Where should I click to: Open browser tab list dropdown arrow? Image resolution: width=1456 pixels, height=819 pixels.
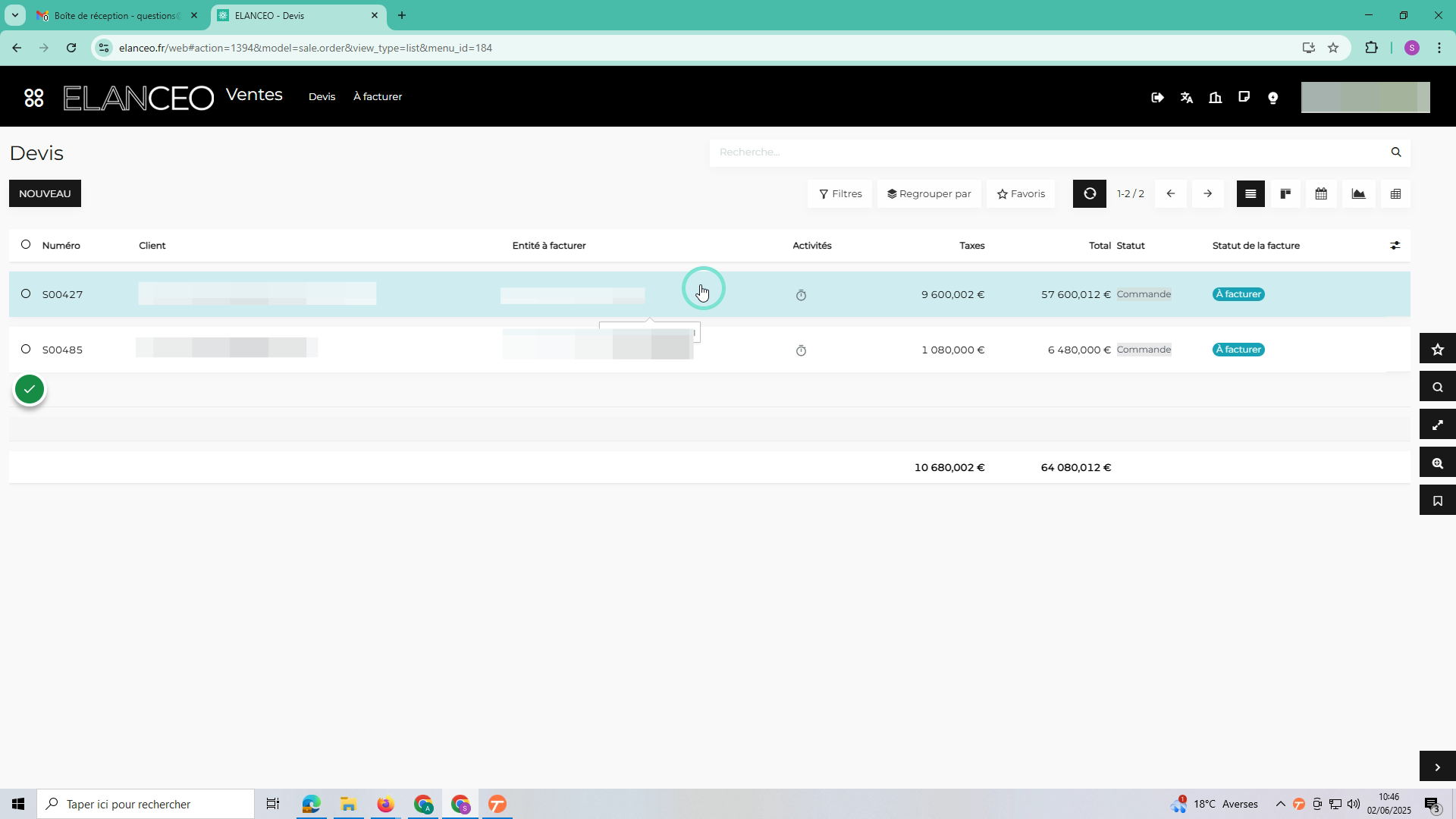click(14, 15)
